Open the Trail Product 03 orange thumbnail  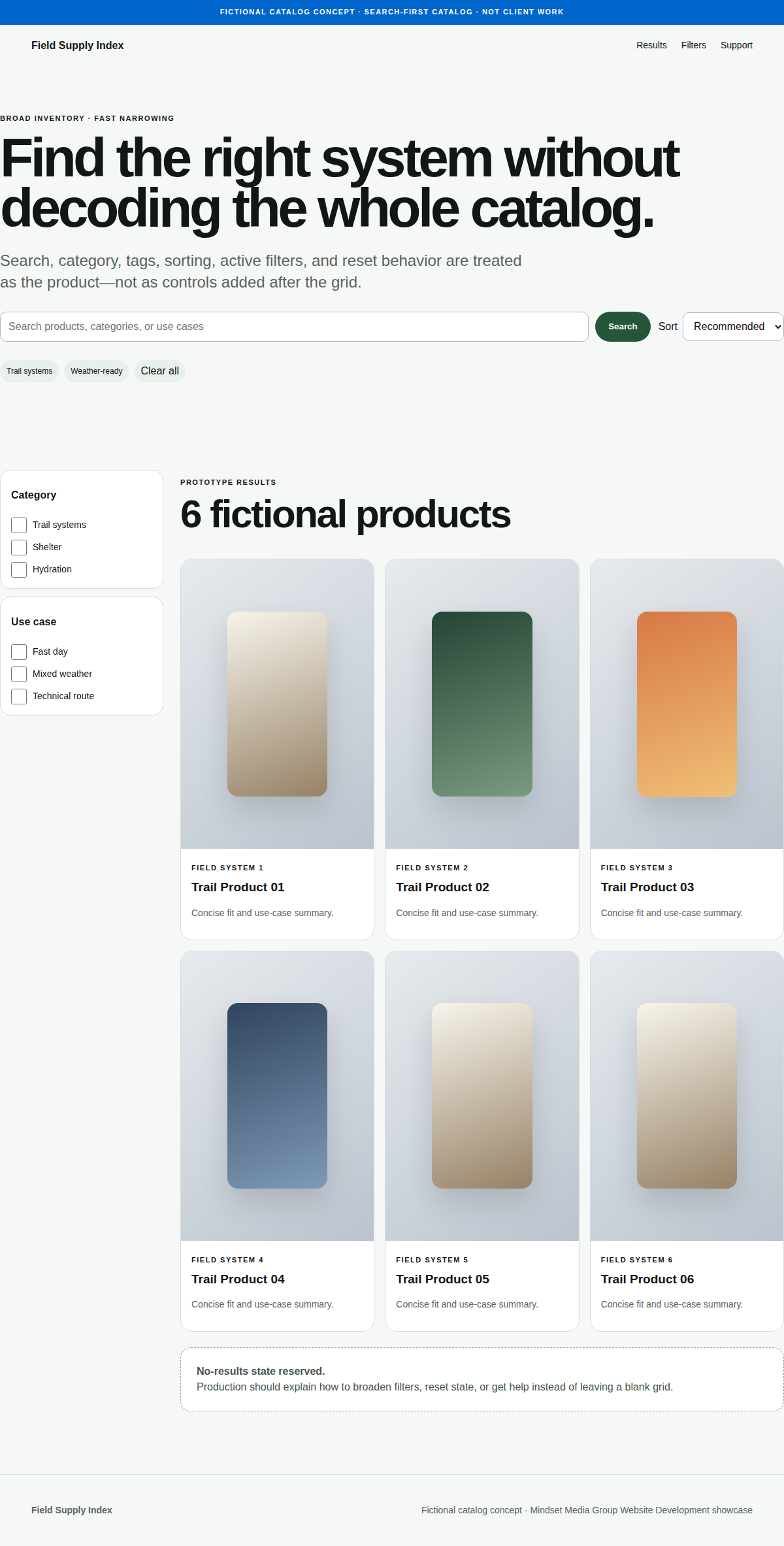tap(687, 704)
